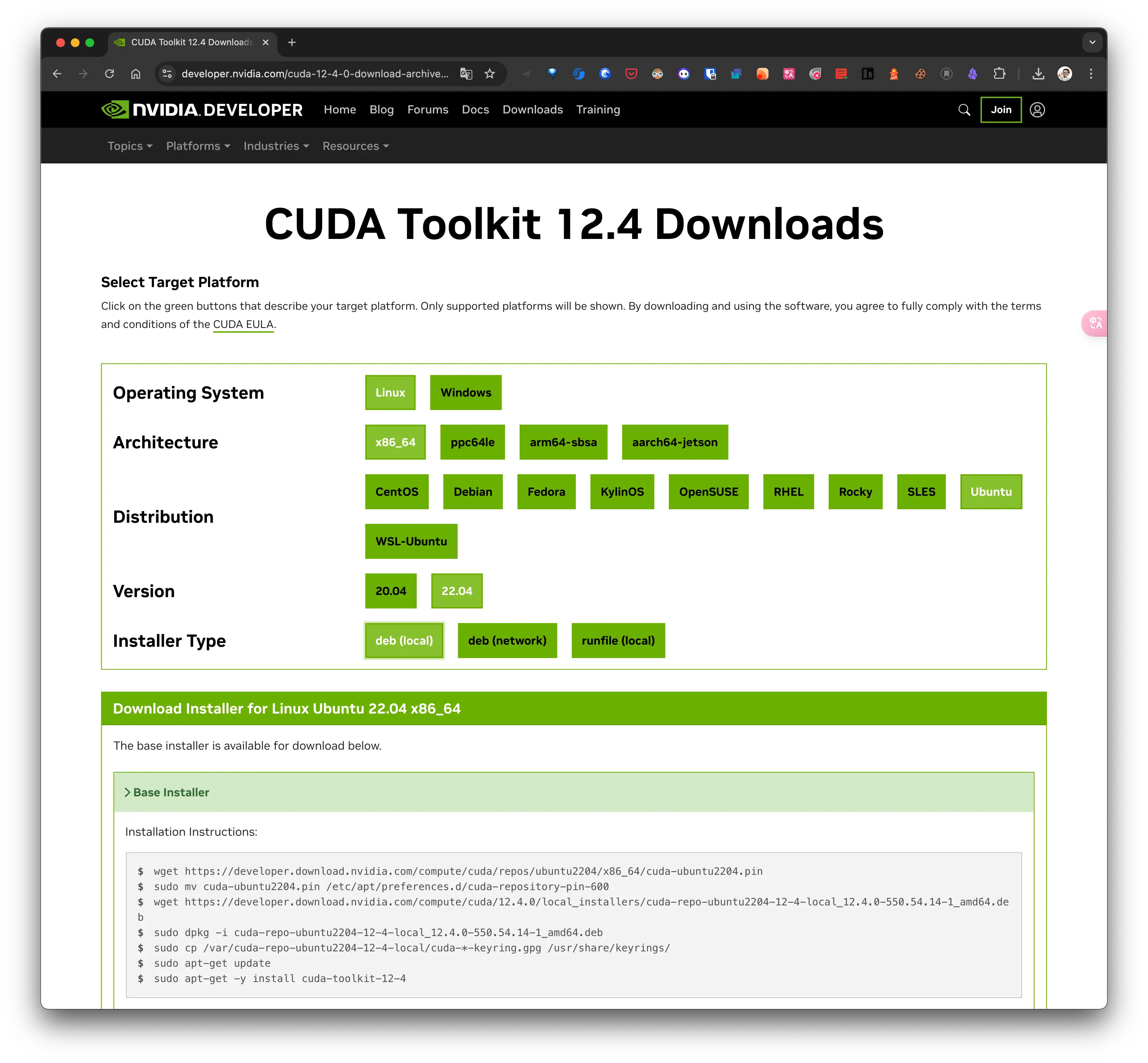Go to Downloads in the top navigation
This screenshot has width=1148, height=1063.
pyautogui.click(x=532, y=110)
